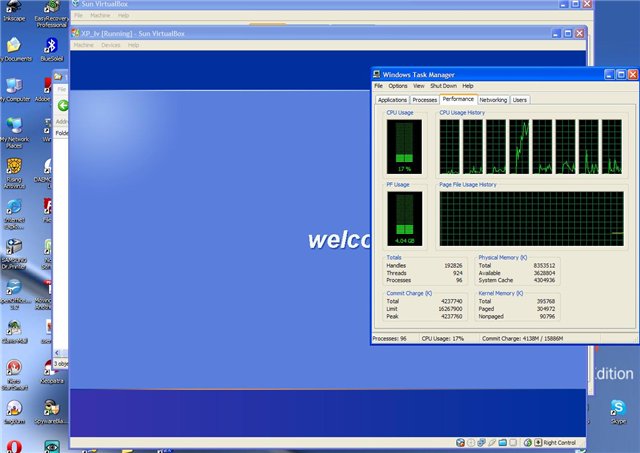Switch to the Networking tab

(493, 100)
